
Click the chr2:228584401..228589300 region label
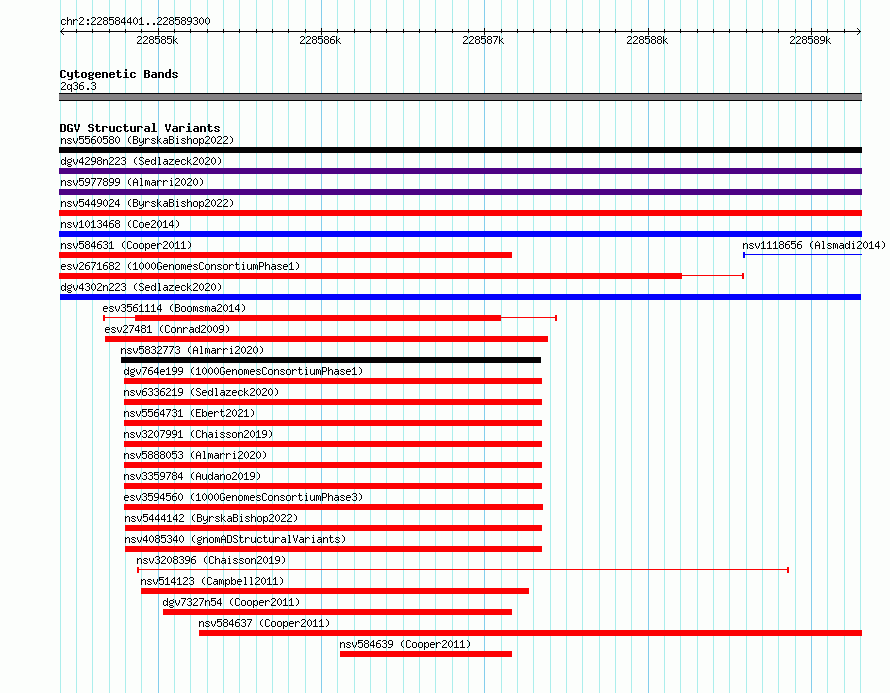(135, 21)
